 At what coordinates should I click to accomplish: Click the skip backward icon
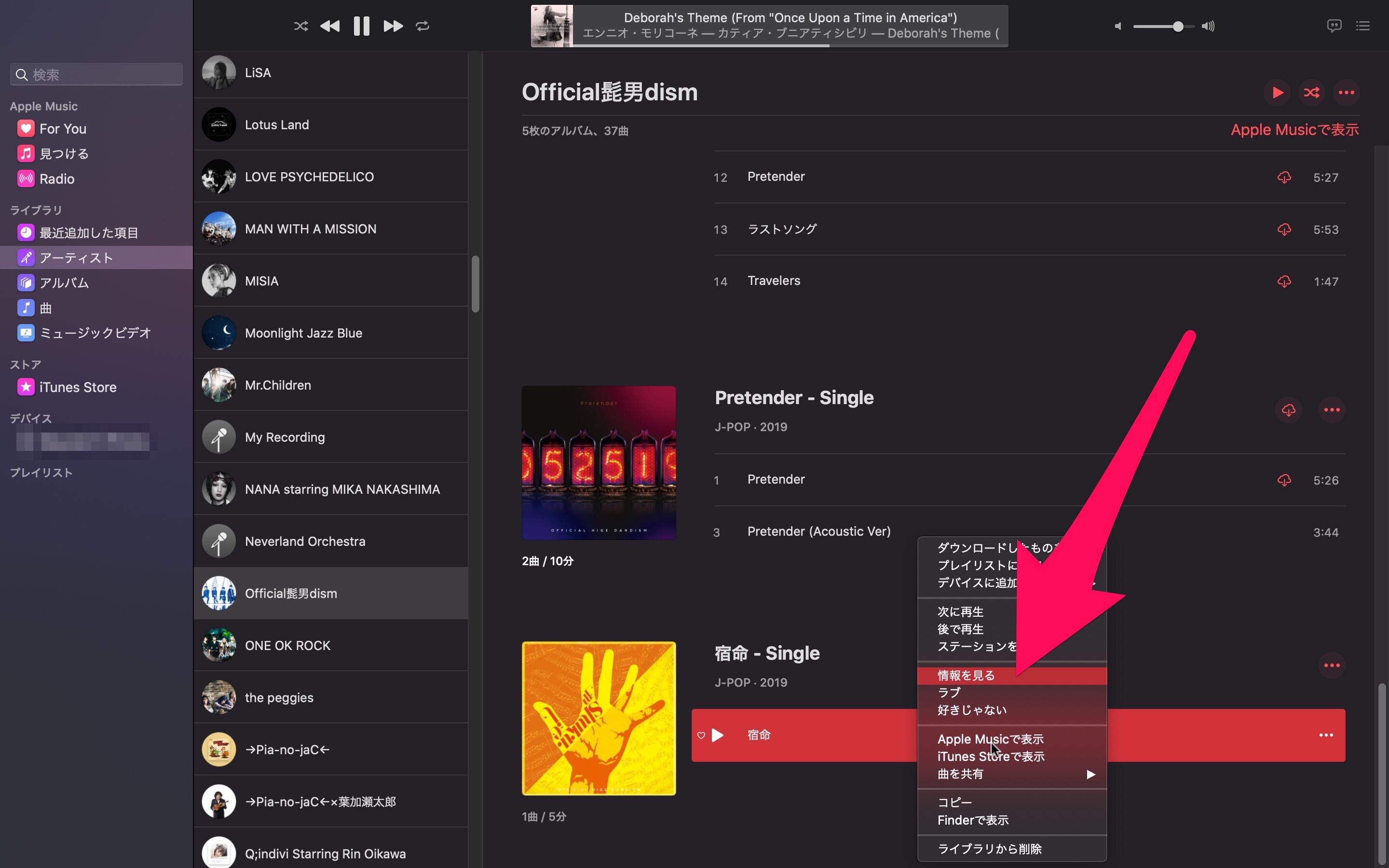click(330, 26)
